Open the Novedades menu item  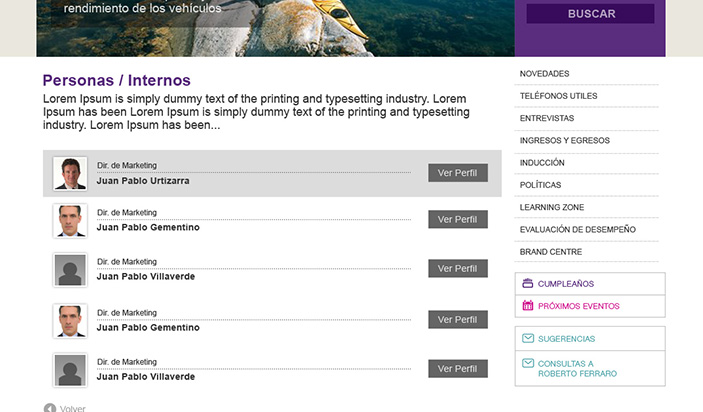tap(545, 74)
